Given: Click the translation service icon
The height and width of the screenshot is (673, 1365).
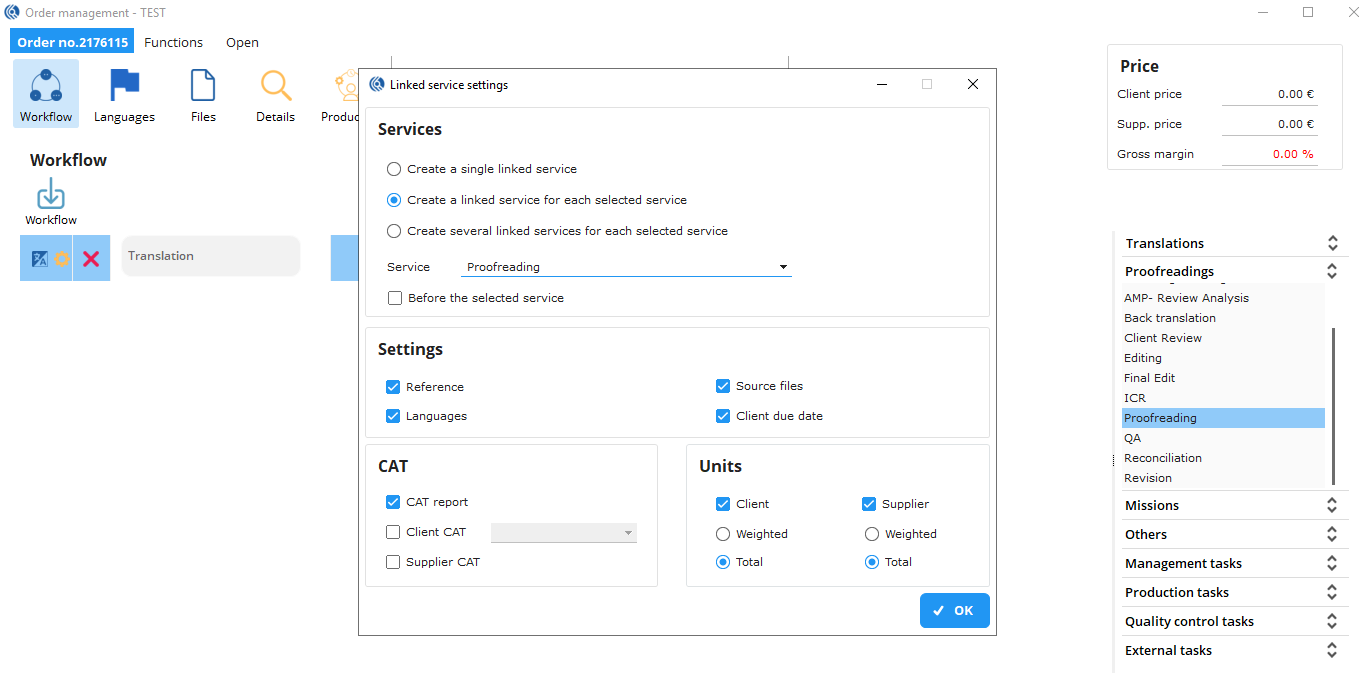Looking at the screenshot, I should (x=39, y=259).
